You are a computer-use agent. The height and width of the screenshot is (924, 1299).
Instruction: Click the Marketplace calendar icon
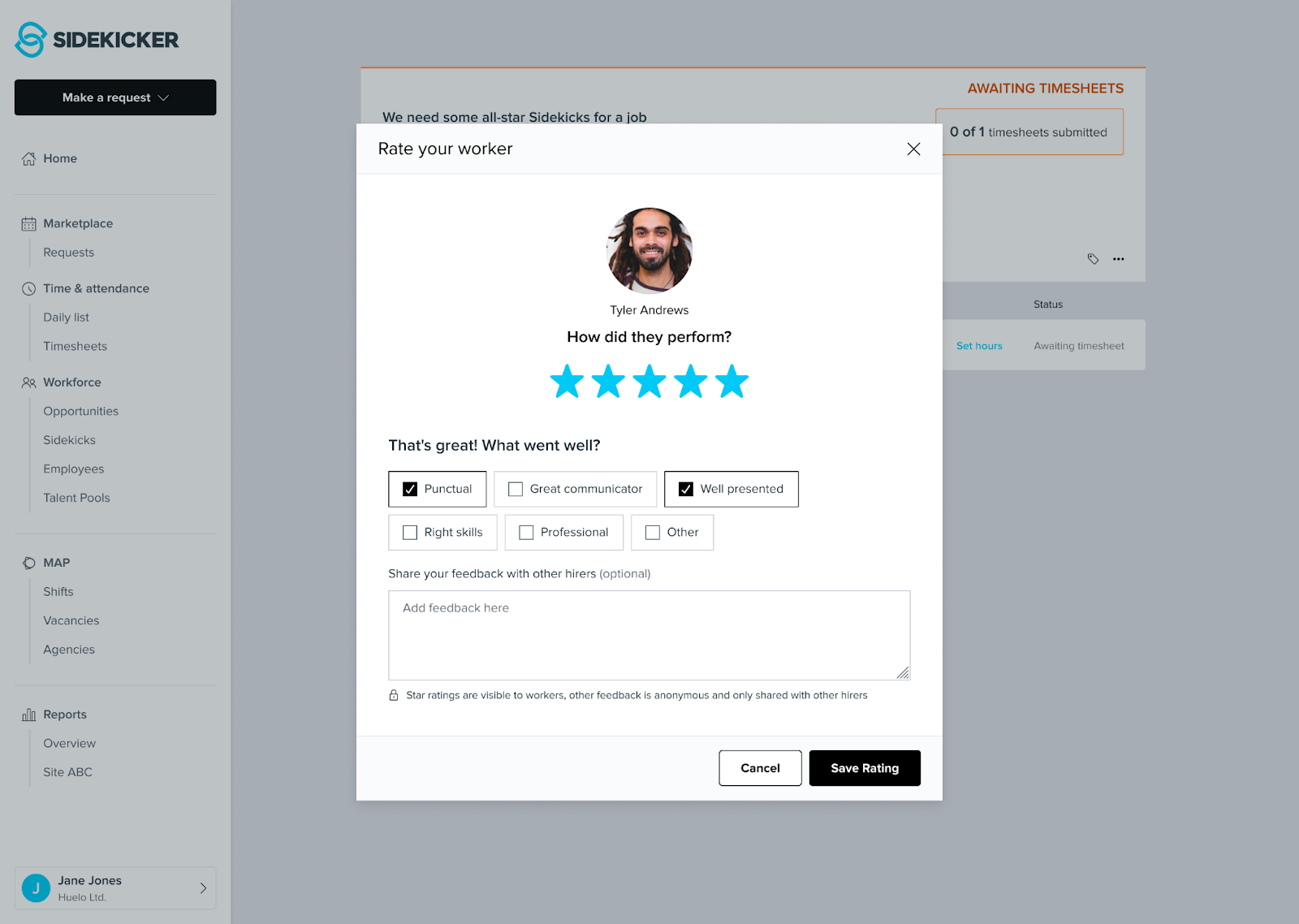pos(28,223)
